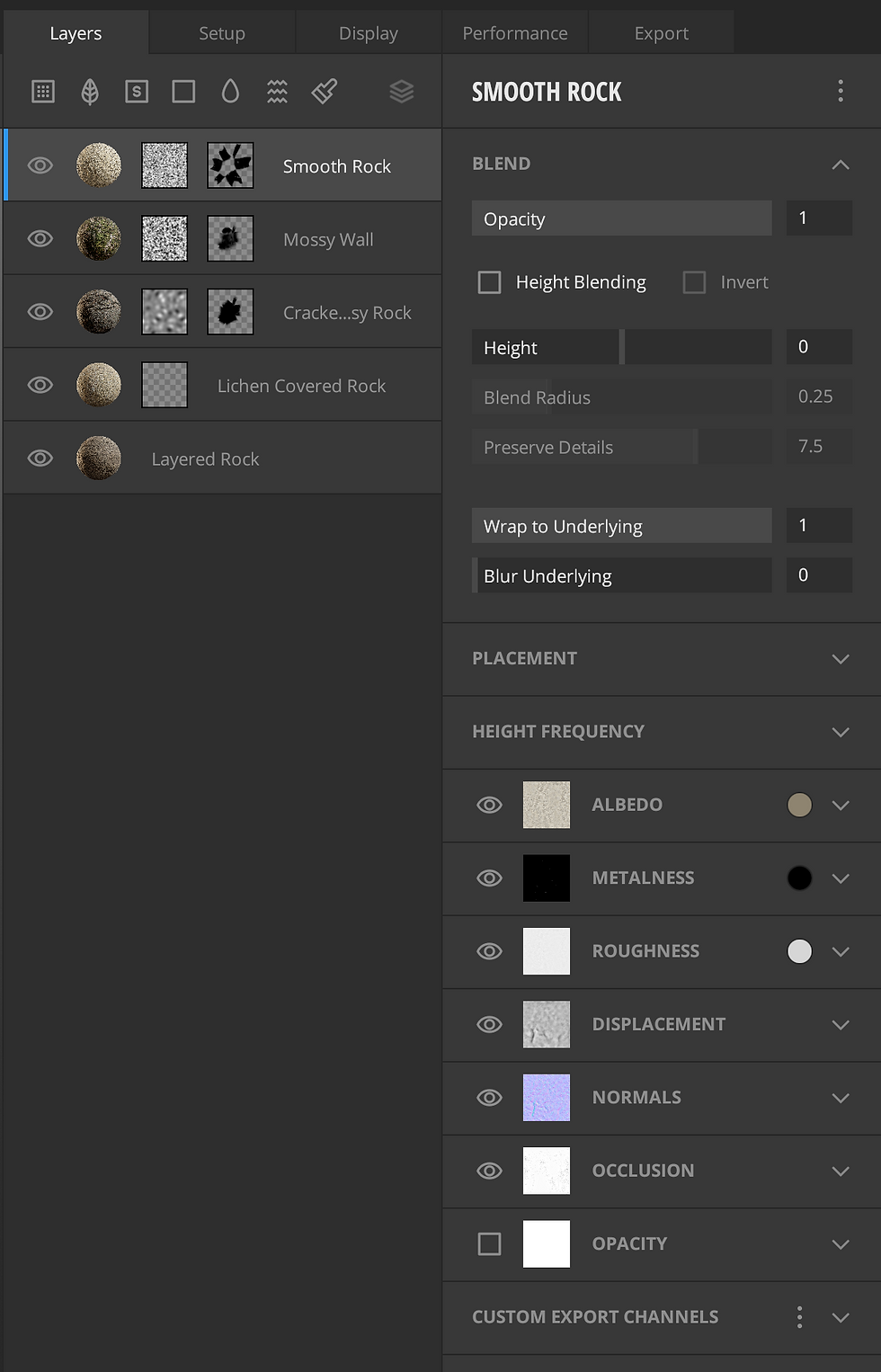Open the Albedo tan color swatch
The image size is (881, 1372).
[799, 805]
